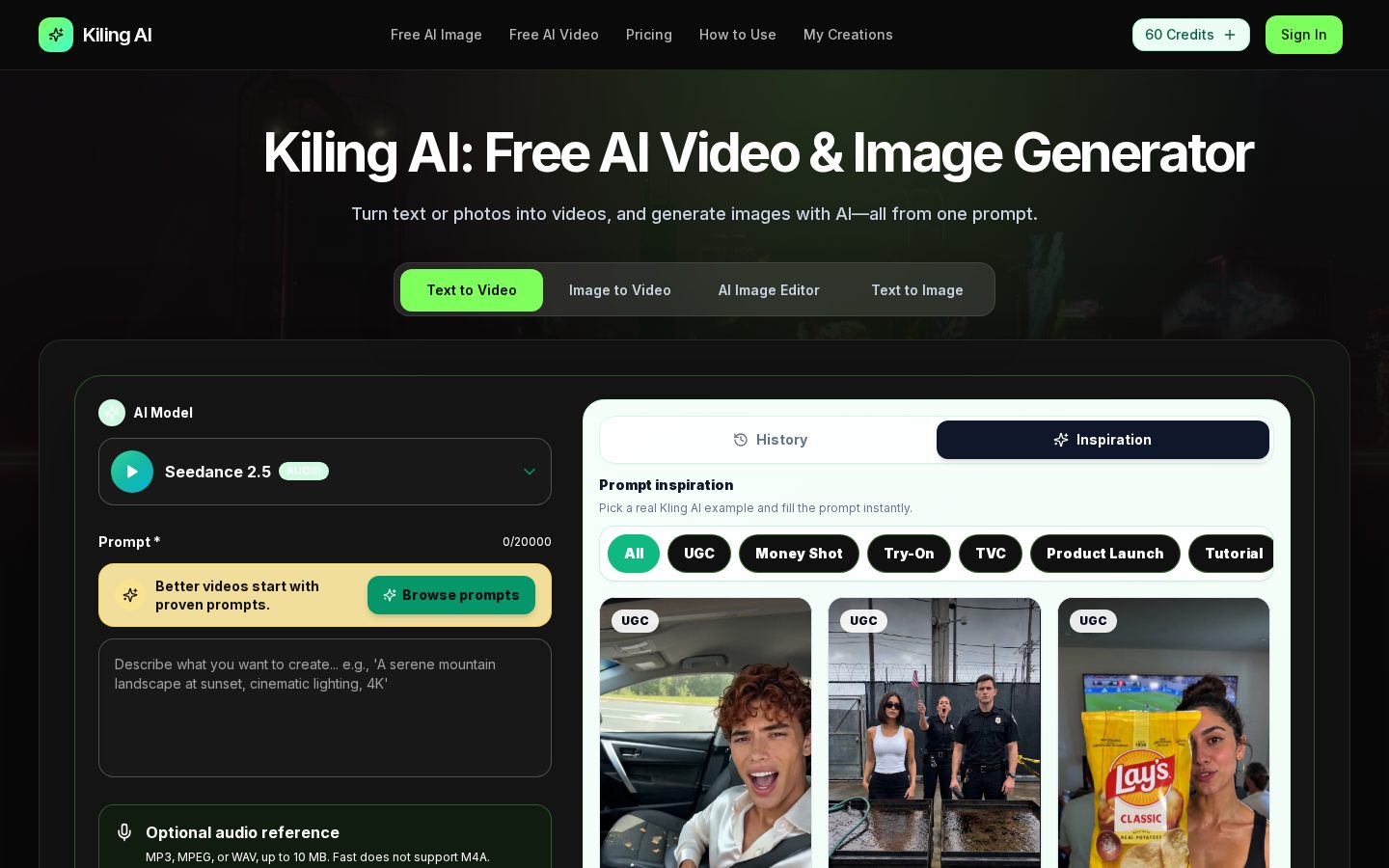1389x868 pixels.
Task: Select the All filter chip
Action: coord(634,554)
